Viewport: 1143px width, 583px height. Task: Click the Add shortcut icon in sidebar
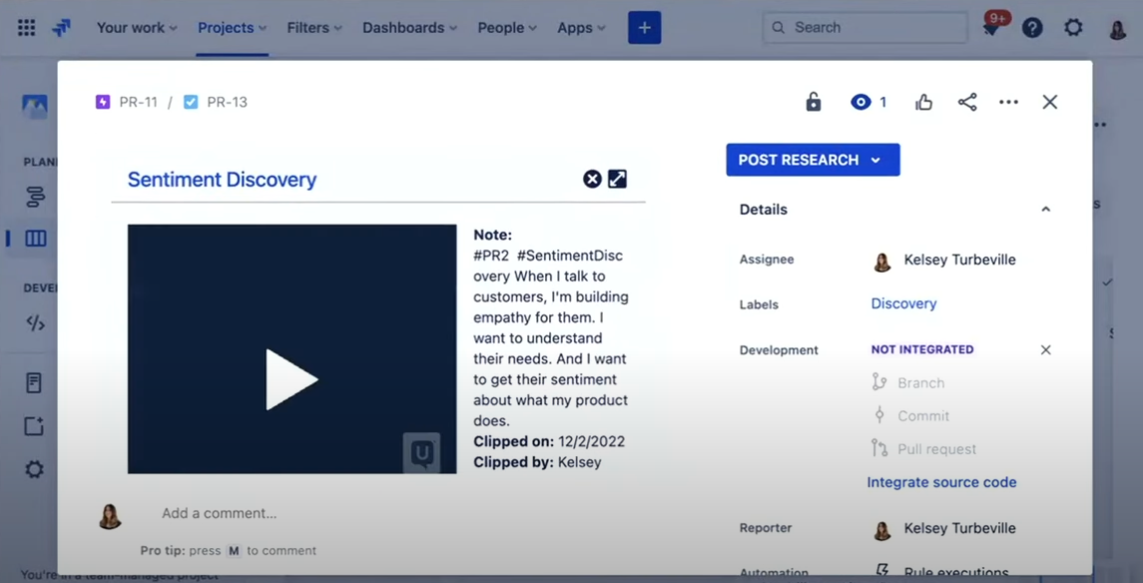[x=34, y=426]
